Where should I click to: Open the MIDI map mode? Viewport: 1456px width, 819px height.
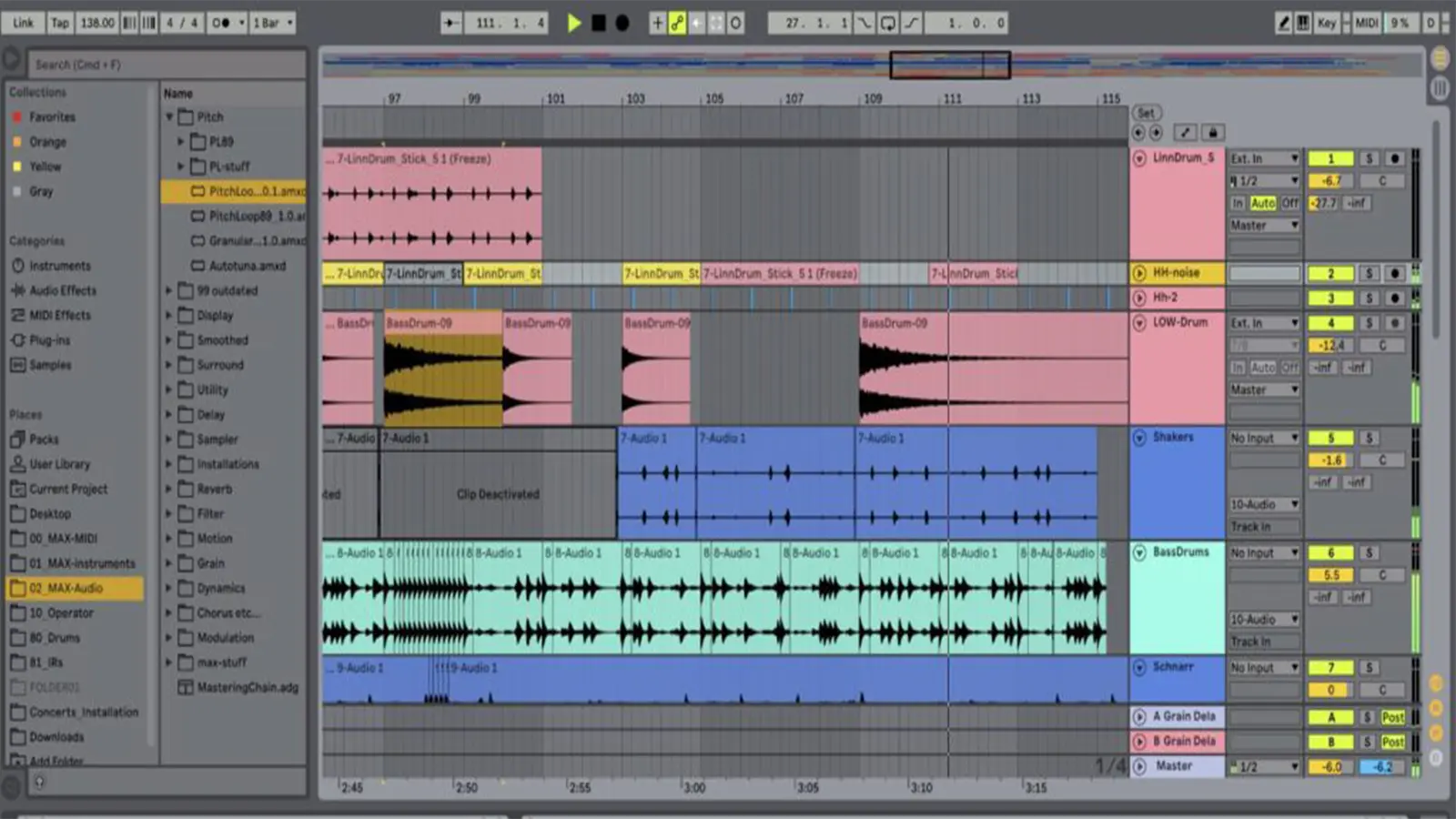[x=1367, y=23]
